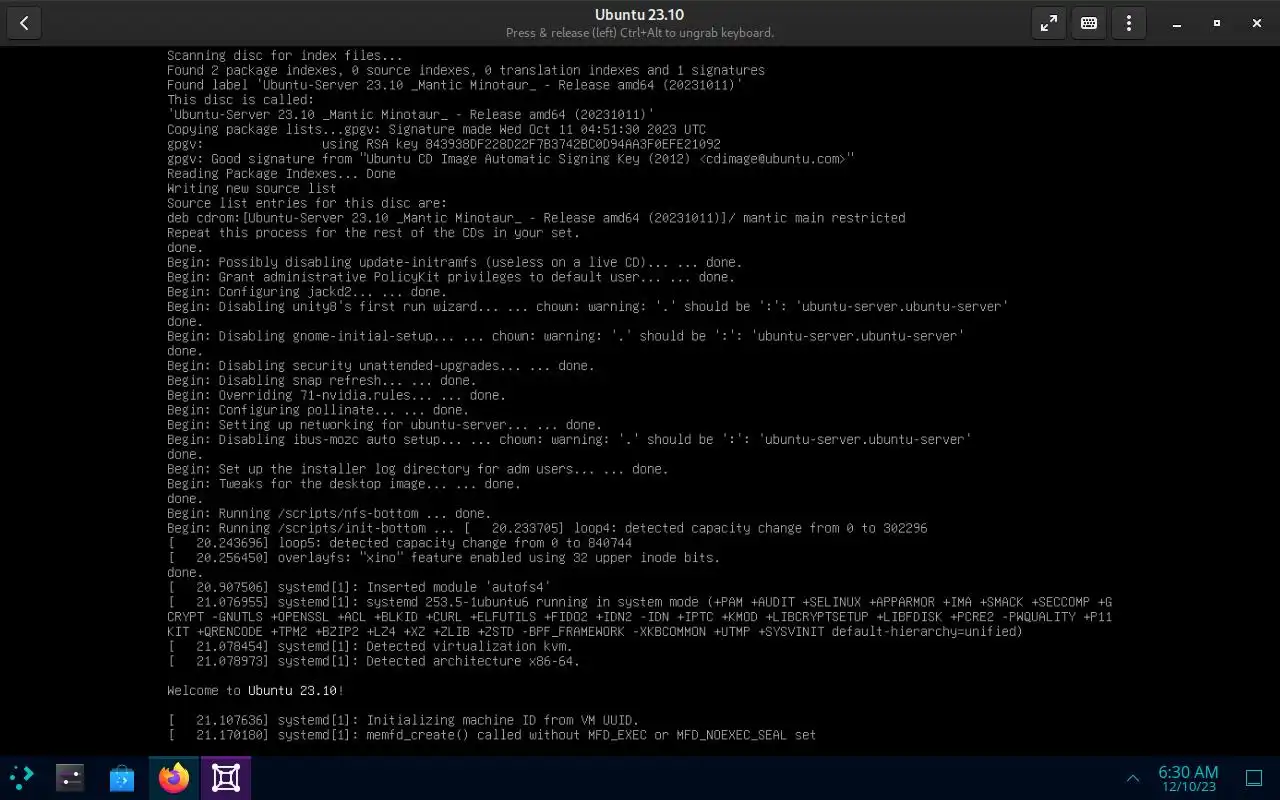1280x800 pixels.
Task: Click 'Disabling security unattended-upgrades' line
Action: 381,366
